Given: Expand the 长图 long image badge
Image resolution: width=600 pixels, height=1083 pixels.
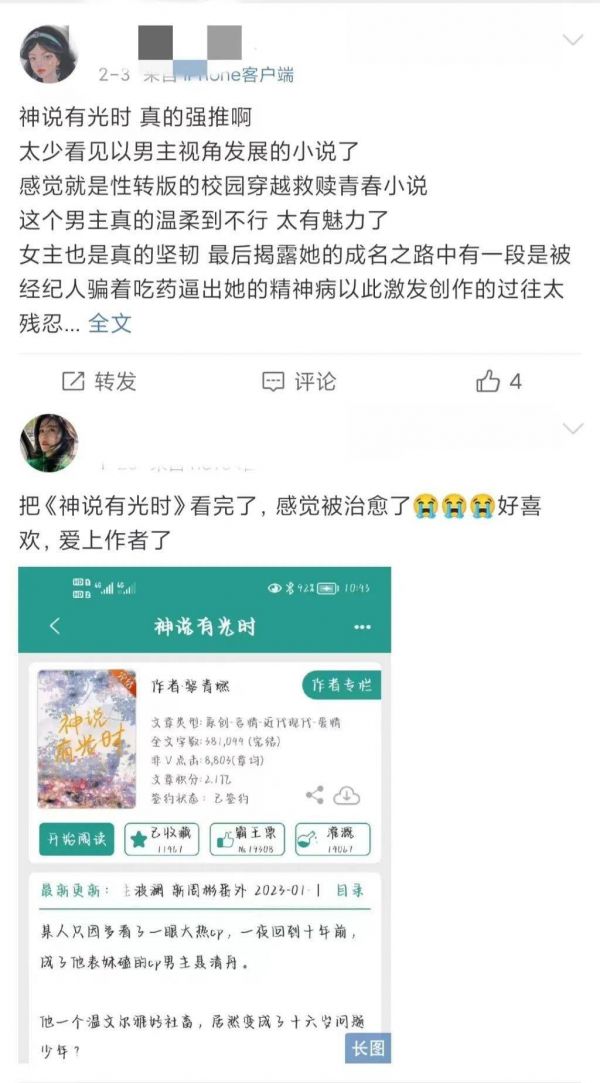Looking at the screenshot, I should [x=368, y=1047].
